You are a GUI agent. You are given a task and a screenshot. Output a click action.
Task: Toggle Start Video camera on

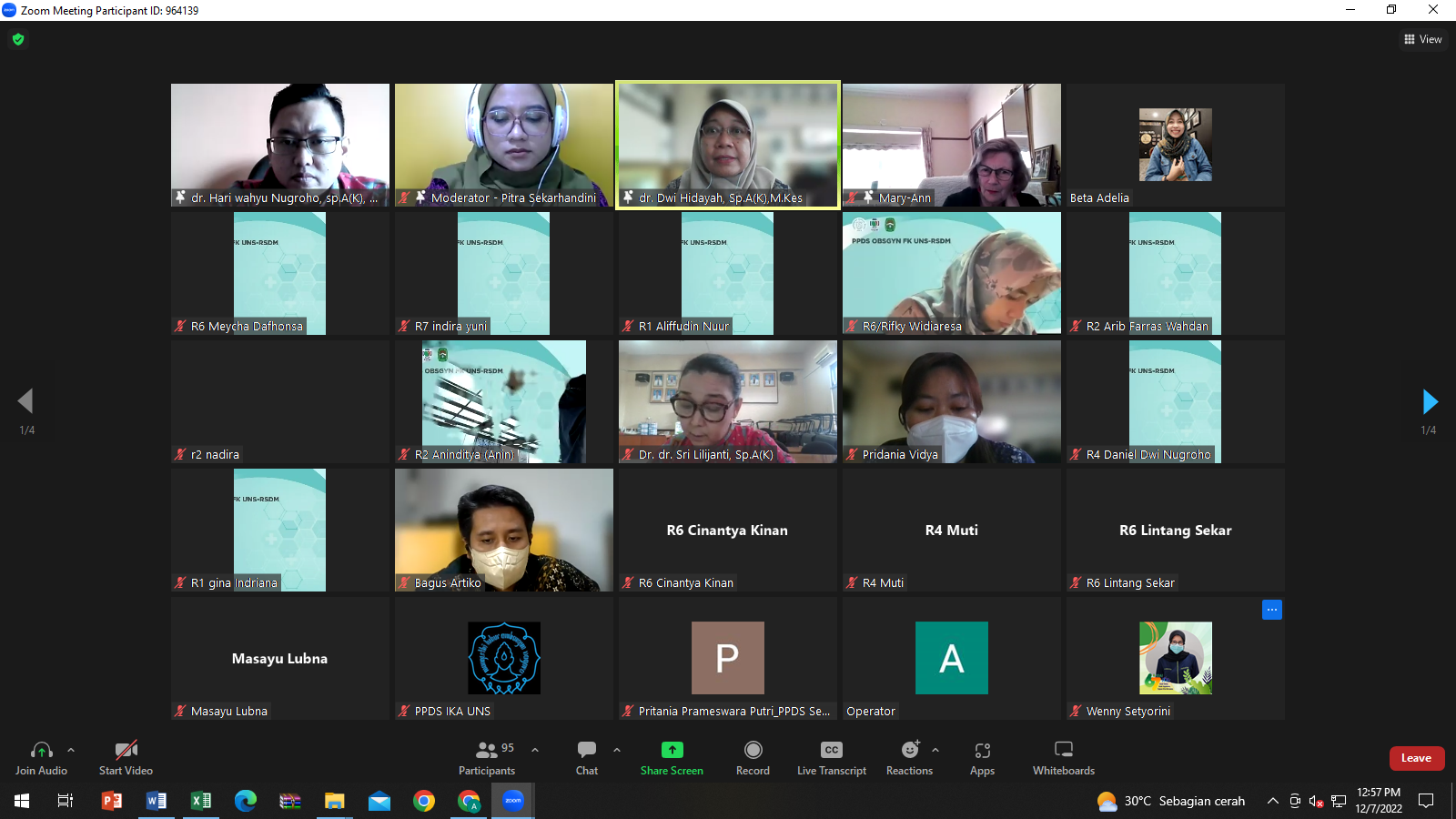pyautogui.click(x=126, y=757)
